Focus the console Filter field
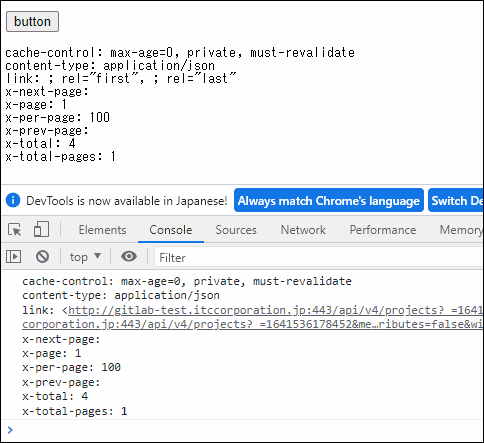The image size is (484, 443). pos(319,257)
